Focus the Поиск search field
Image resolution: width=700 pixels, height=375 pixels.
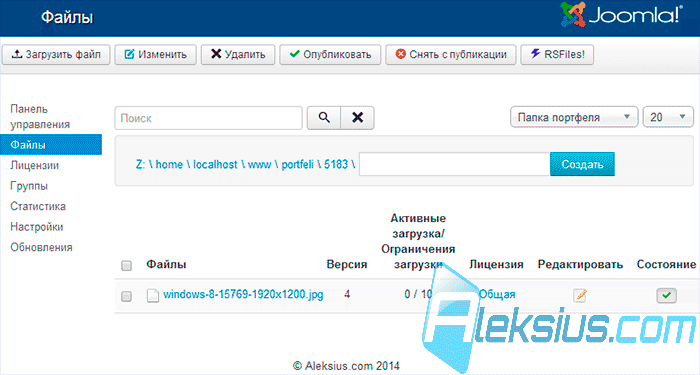point(208,118)
